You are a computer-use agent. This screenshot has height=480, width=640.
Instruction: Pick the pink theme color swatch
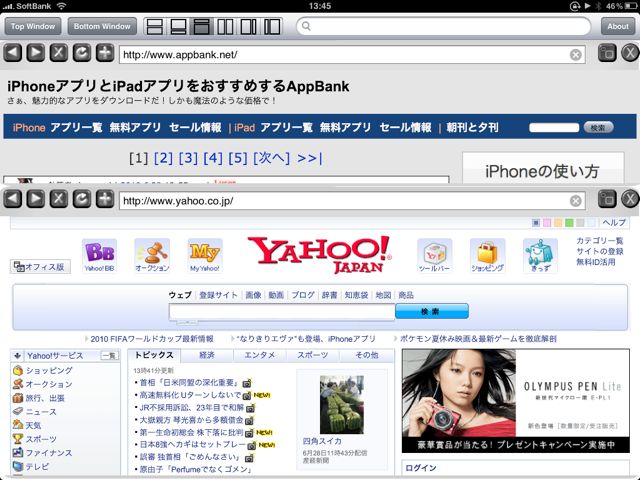[547, 222]
